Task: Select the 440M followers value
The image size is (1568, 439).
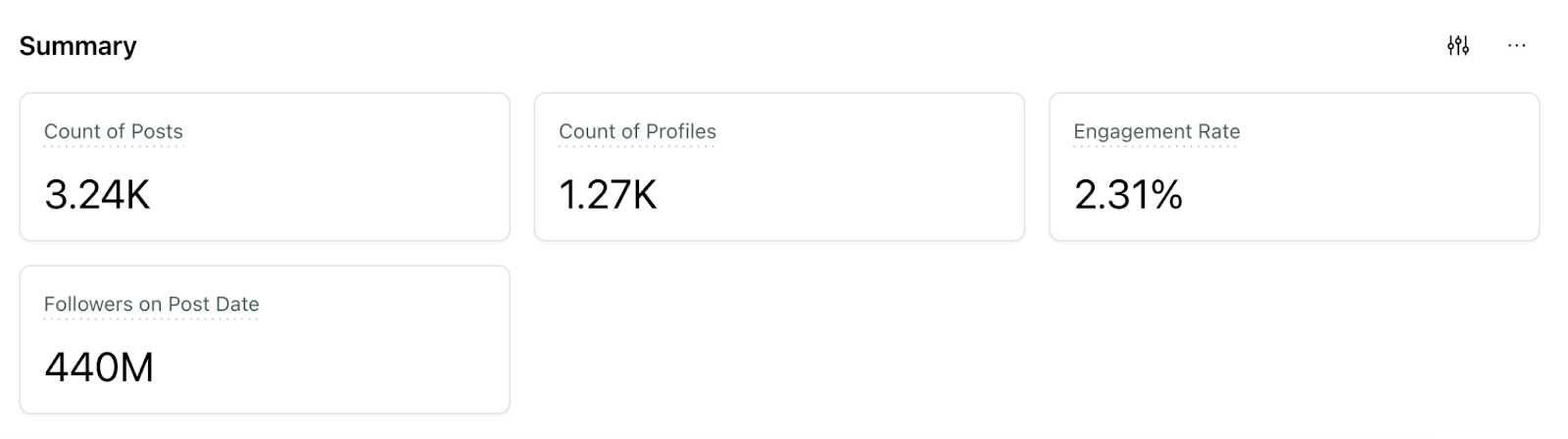Action: point(99,367)
